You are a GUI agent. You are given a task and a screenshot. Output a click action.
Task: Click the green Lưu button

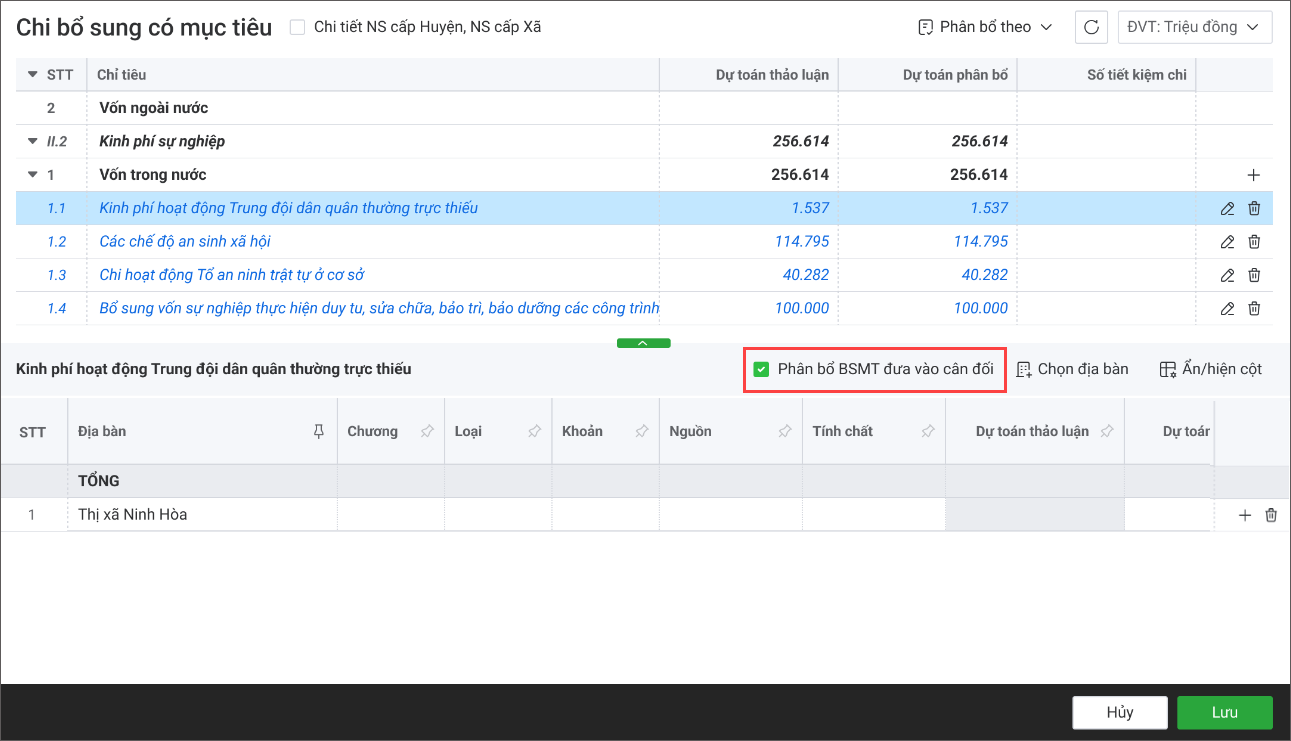click(1224, 712)
